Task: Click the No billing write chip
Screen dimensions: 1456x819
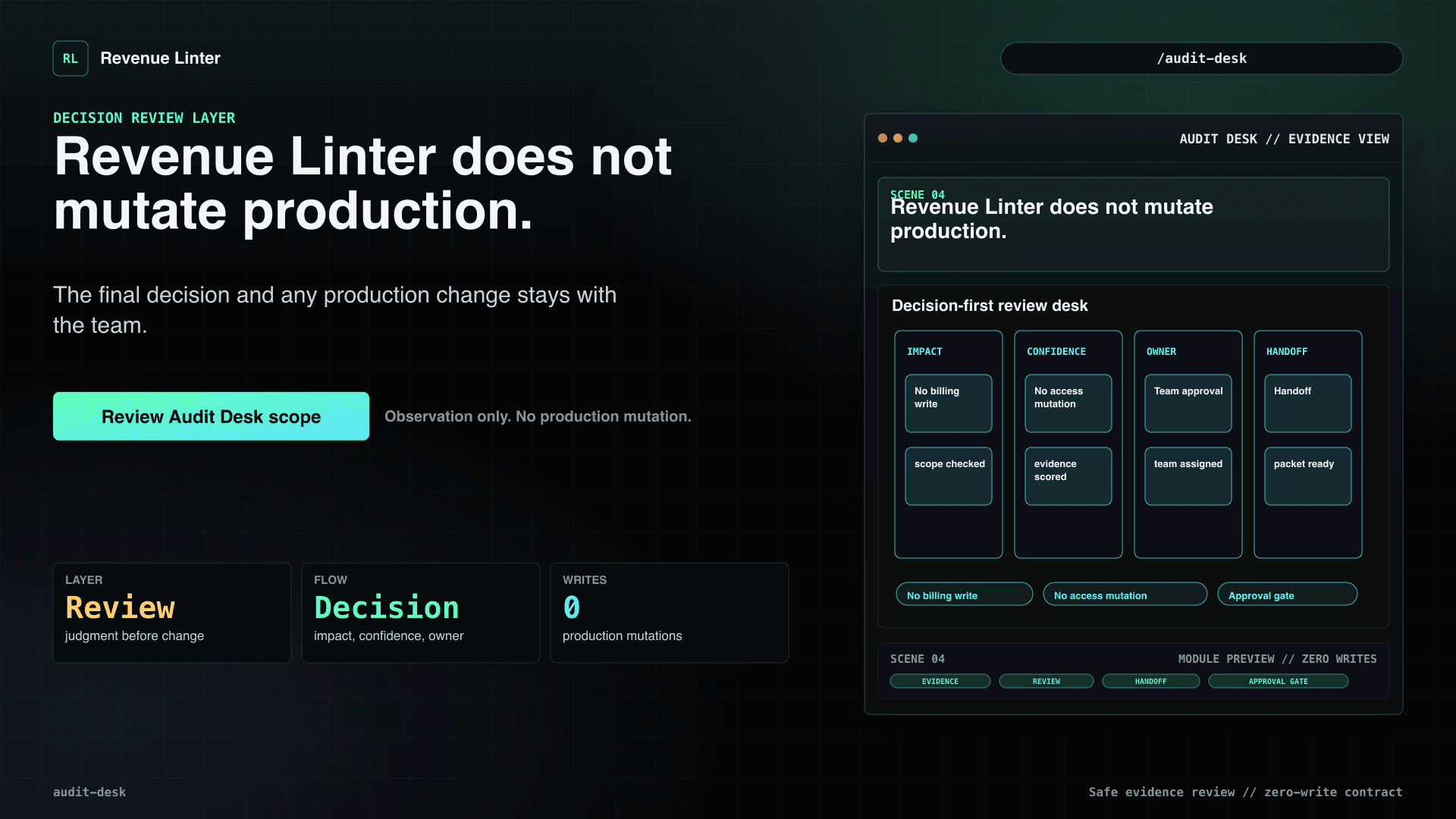Action: tap(965, 595)
